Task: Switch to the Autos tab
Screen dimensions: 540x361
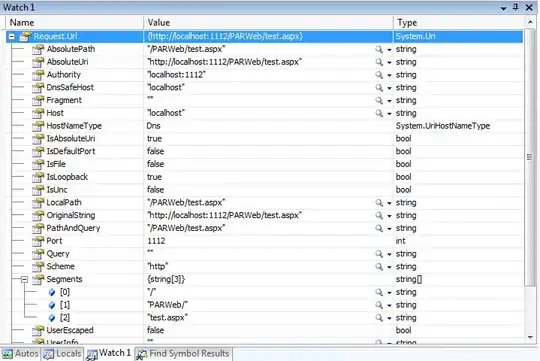Action: (20, 354)
